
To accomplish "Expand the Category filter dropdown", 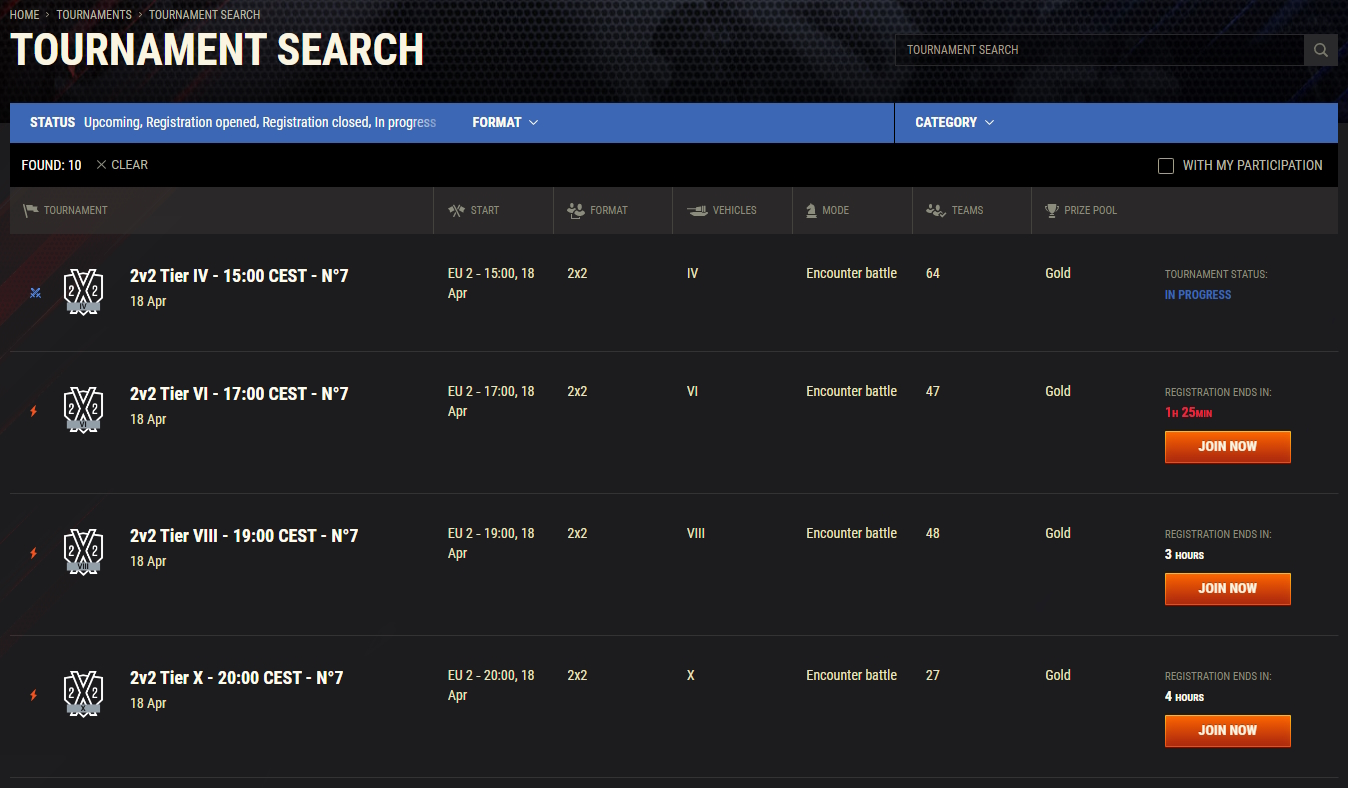I will coord(954,122).
